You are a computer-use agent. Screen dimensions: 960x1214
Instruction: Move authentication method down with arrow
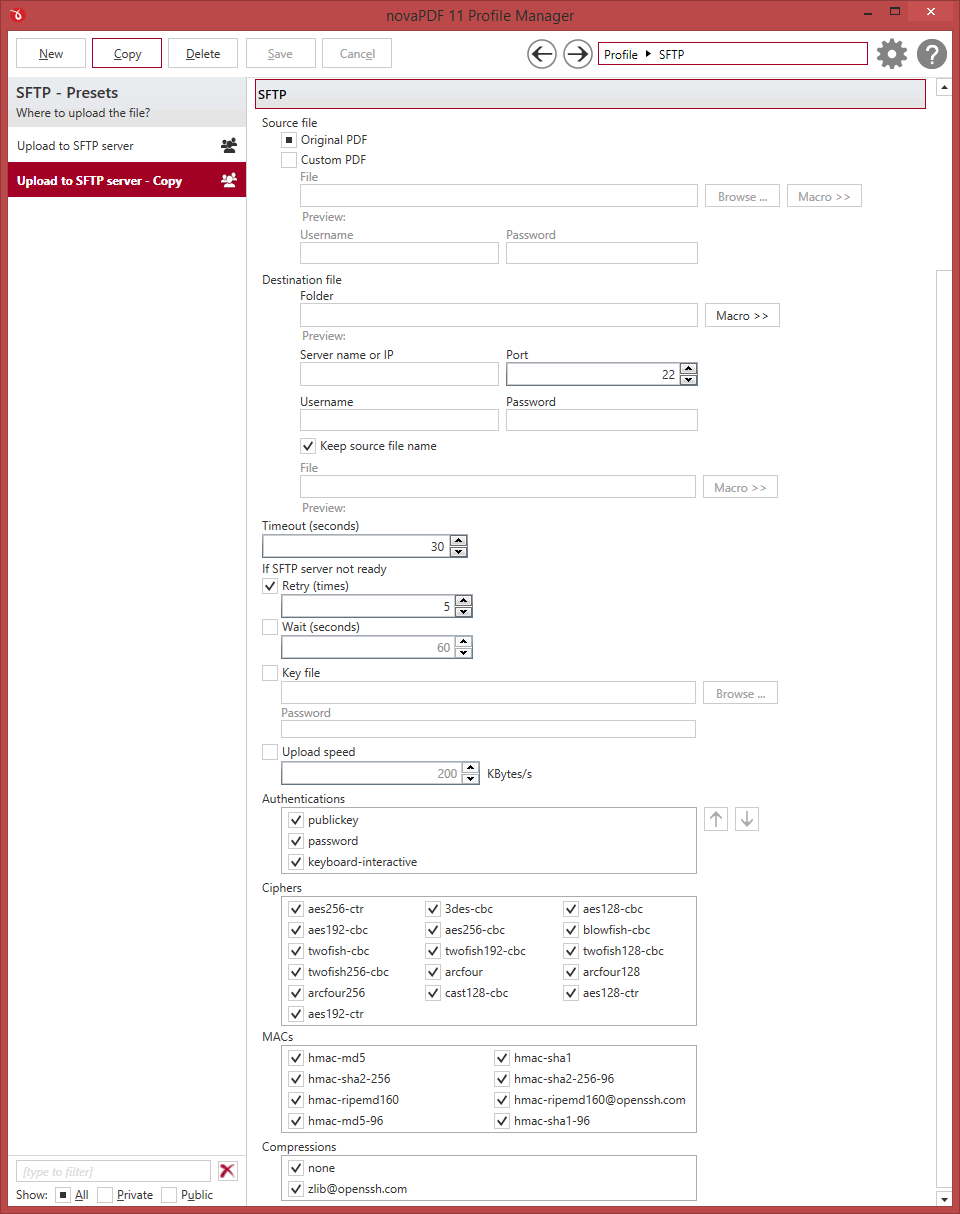pyautogui.click(x=747, y=820)
